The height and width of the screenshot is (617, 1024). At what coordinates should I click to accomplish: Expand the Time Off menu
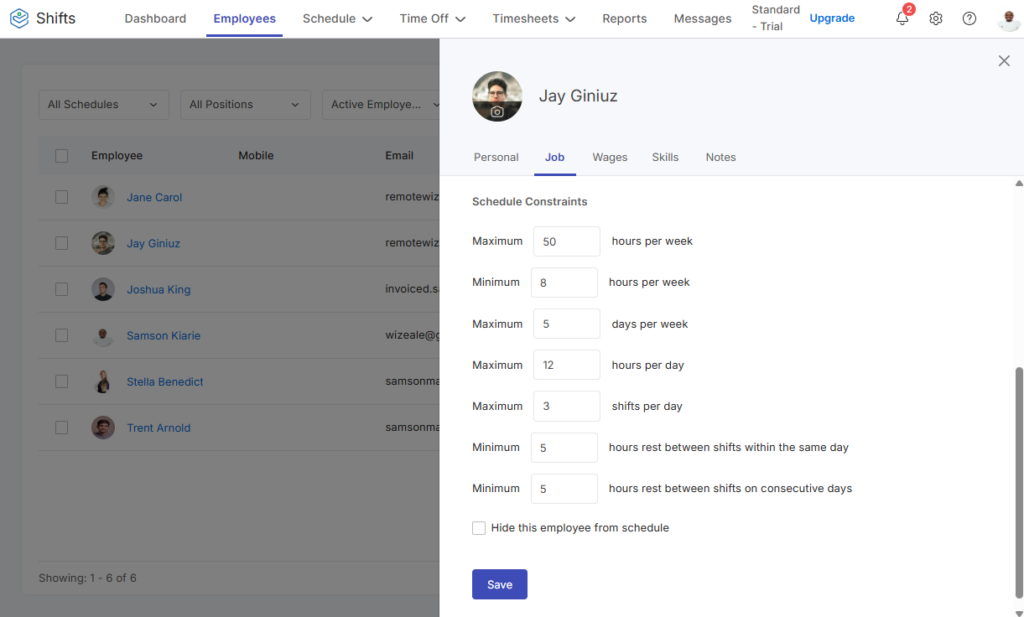pos(432,18)
